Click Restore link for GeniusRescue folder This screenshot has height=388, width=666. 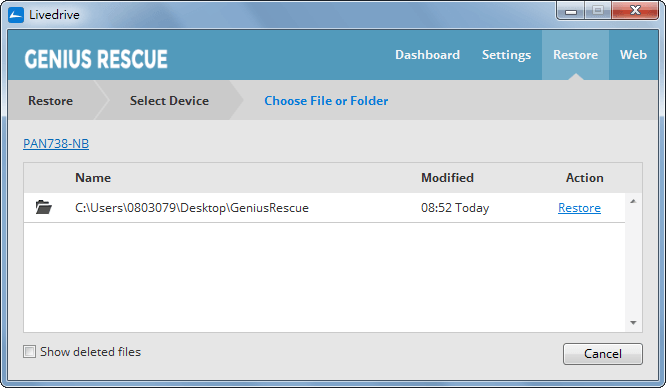pyautogui.click(x=579, y=208)
